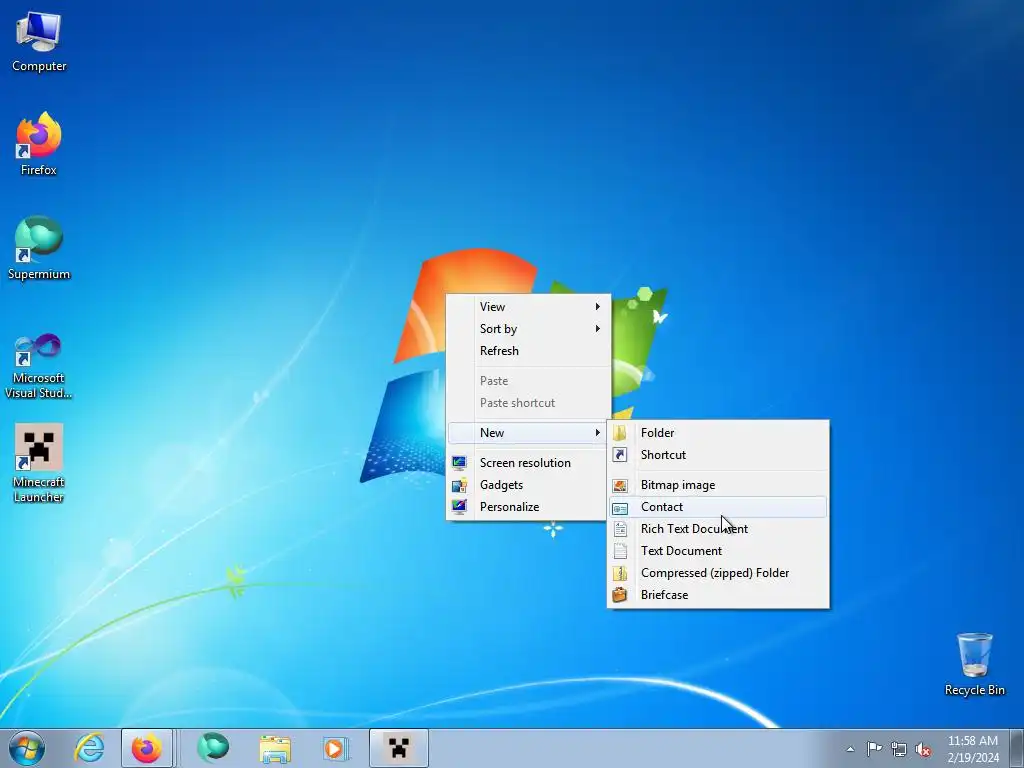Open Windows Explorer from the taskbar
This screenshot has height=768, width=1024.
click(x=275, y=748)
